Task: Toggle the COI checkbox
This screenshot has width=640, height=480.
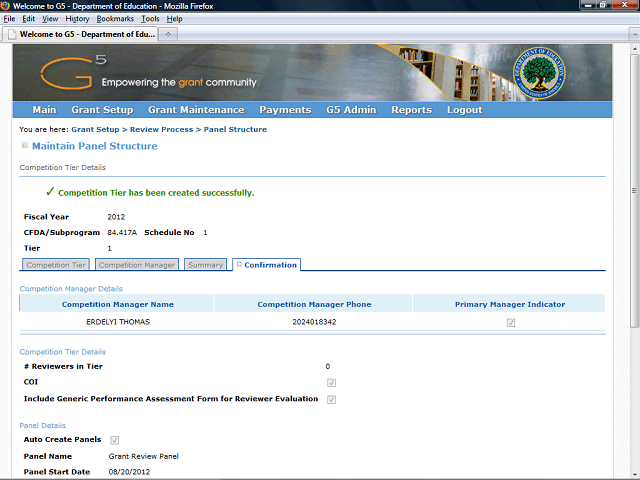Action: pyautogui.click(x=331, y=382)
